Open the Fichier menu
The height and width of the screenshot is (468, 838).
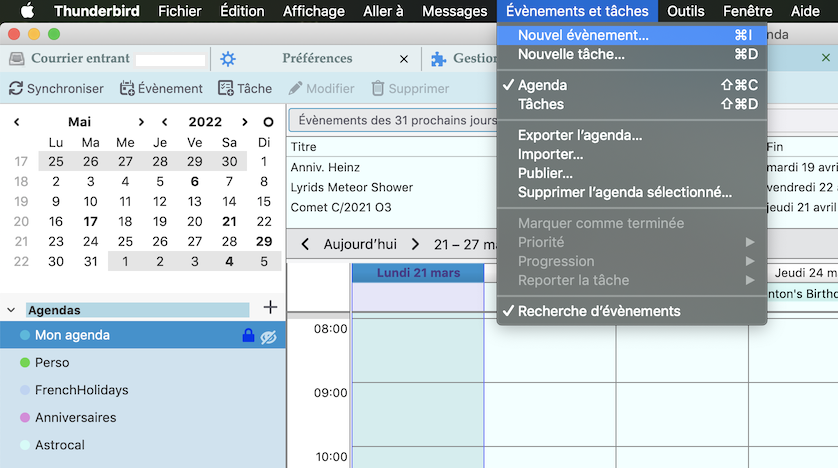coord(180,11)
